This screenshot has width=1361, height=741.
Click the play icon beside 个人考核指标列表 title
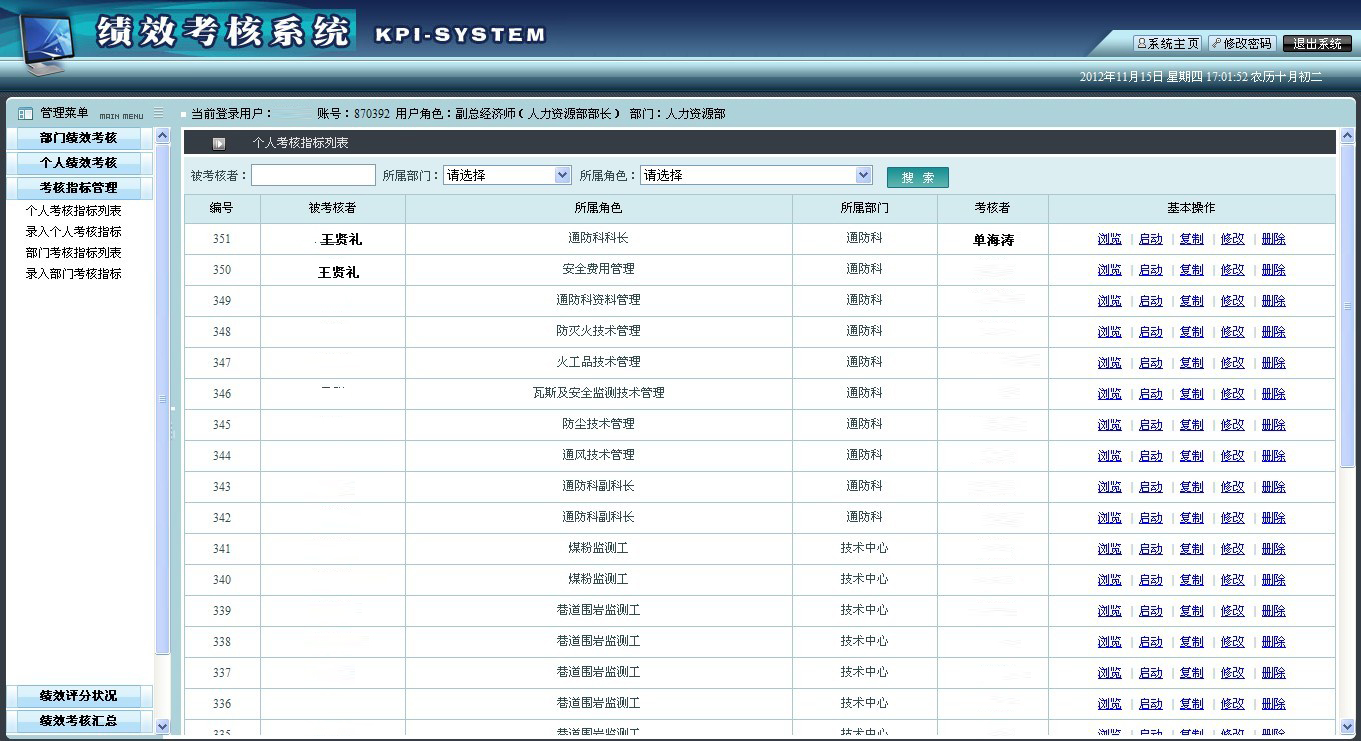[219, 144]
